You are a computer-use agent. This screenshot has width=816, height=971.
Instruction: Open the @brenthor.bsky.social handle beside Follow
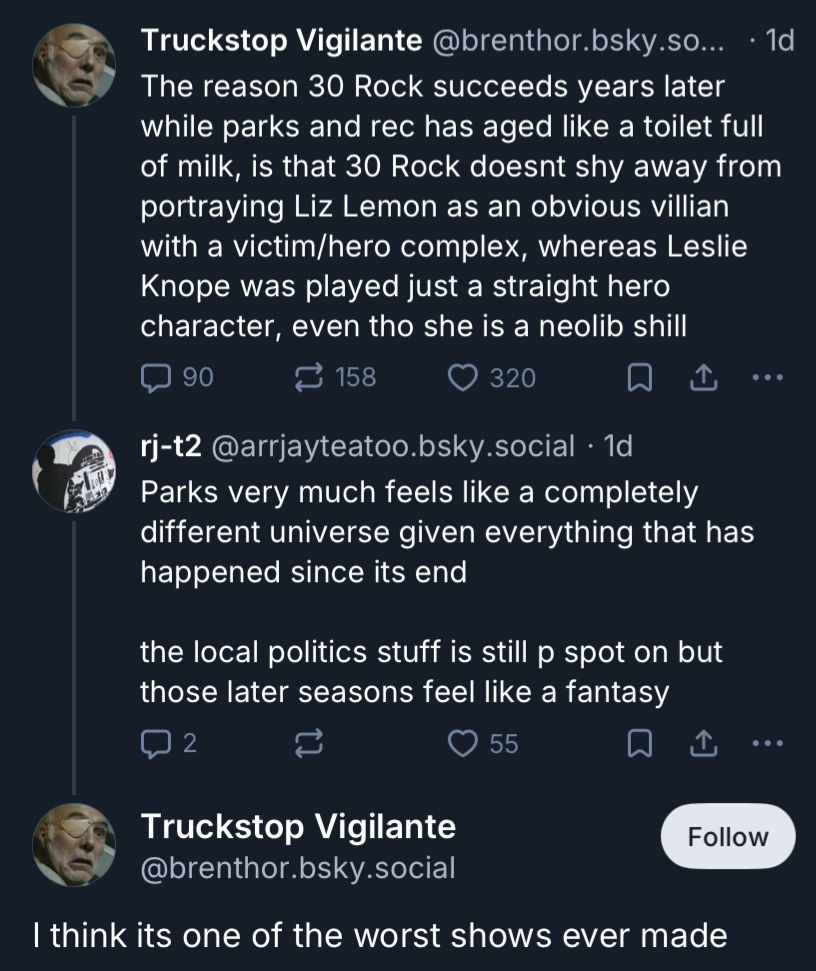click(297, 867)
